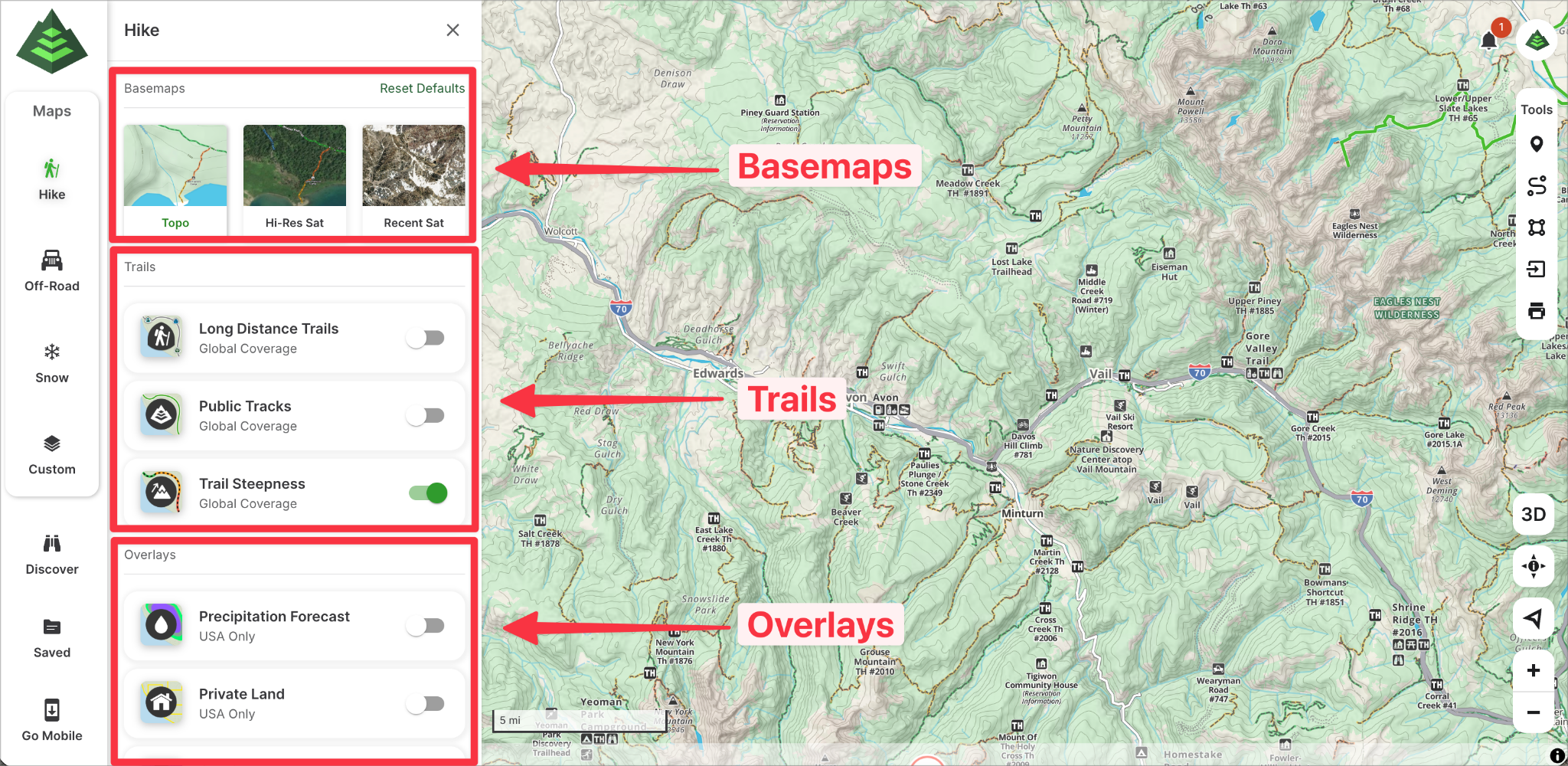Image resolution: width=1568 pixels, height=766 pixels.
Task: Center map on my location
Action: (1533, 617)
